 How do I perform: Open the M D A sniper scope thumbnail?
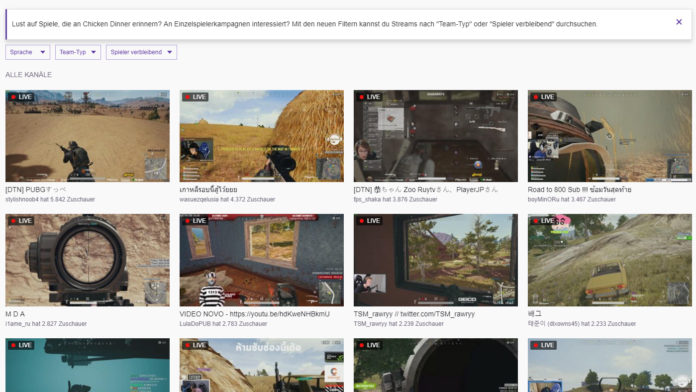(87, 260)
